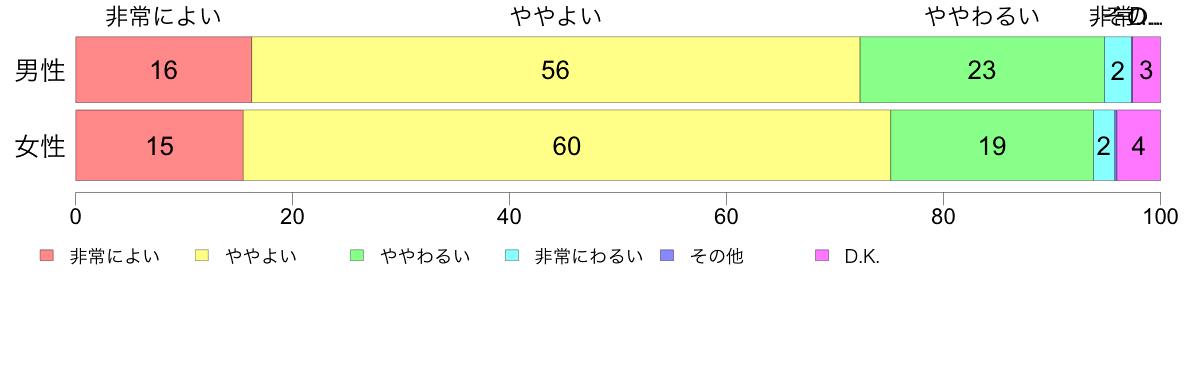The width and height of the screenshot is (1188, 368).
Task: Click the 女性 row label
Action: (41, 146)
